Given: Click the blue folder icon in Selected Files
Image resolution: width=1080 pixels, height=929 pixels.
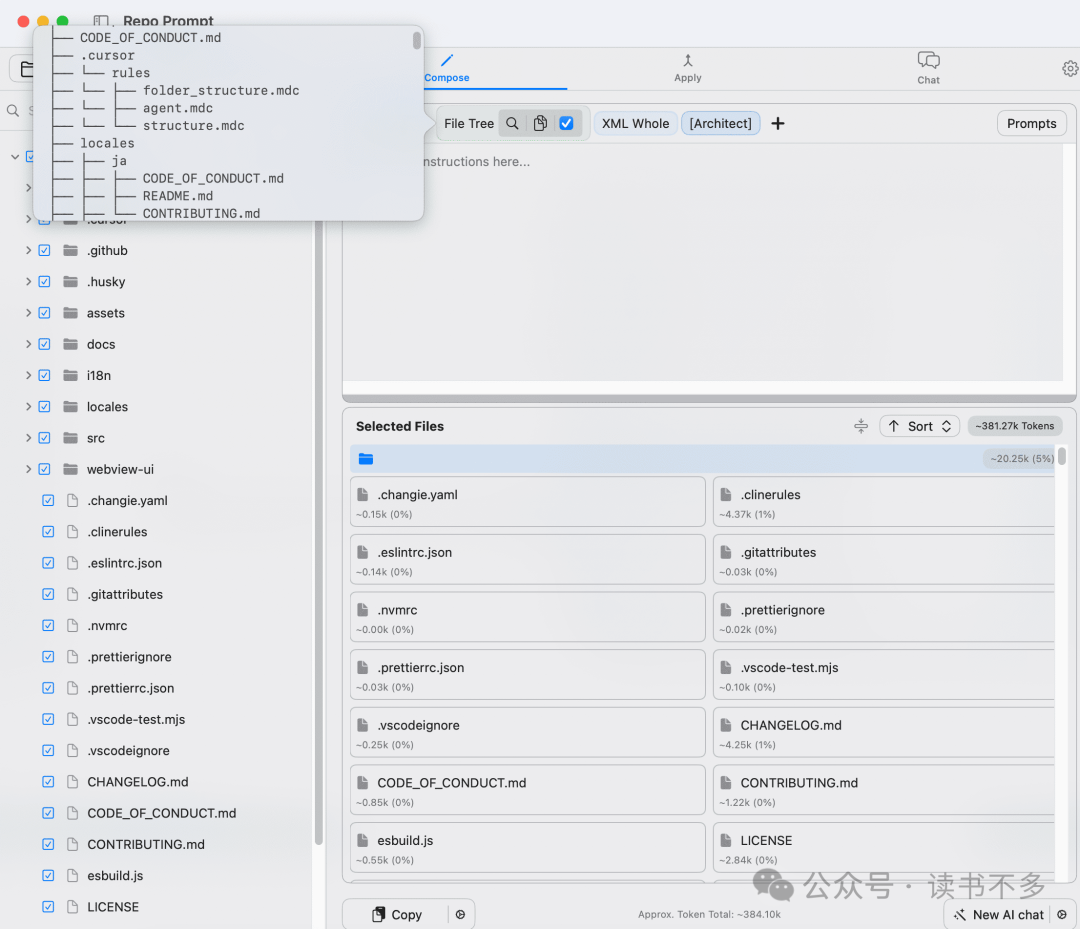Looking at the screenshot, I should (x=366, y=459).
